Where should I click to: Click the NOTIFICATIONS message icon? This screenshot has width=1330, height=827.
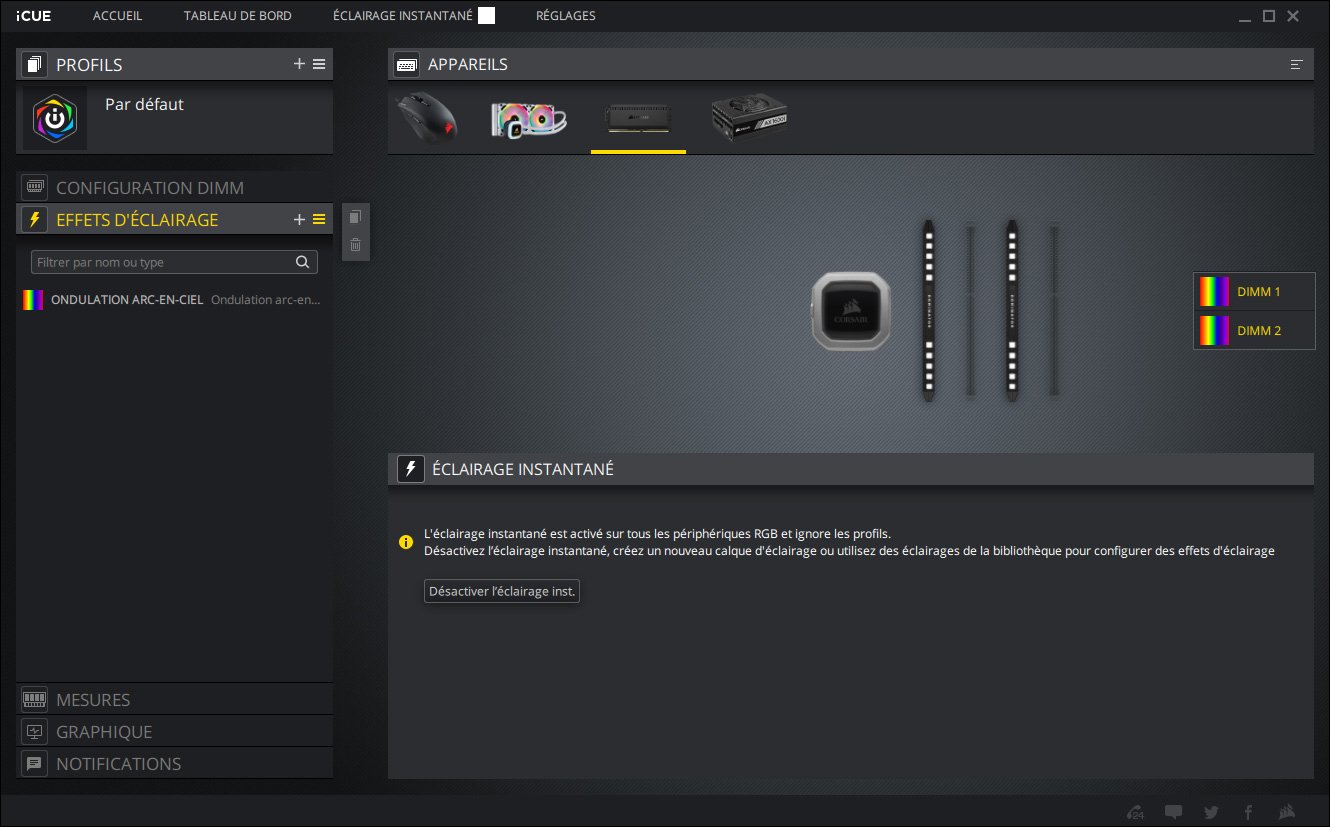(x=34, y=763)
